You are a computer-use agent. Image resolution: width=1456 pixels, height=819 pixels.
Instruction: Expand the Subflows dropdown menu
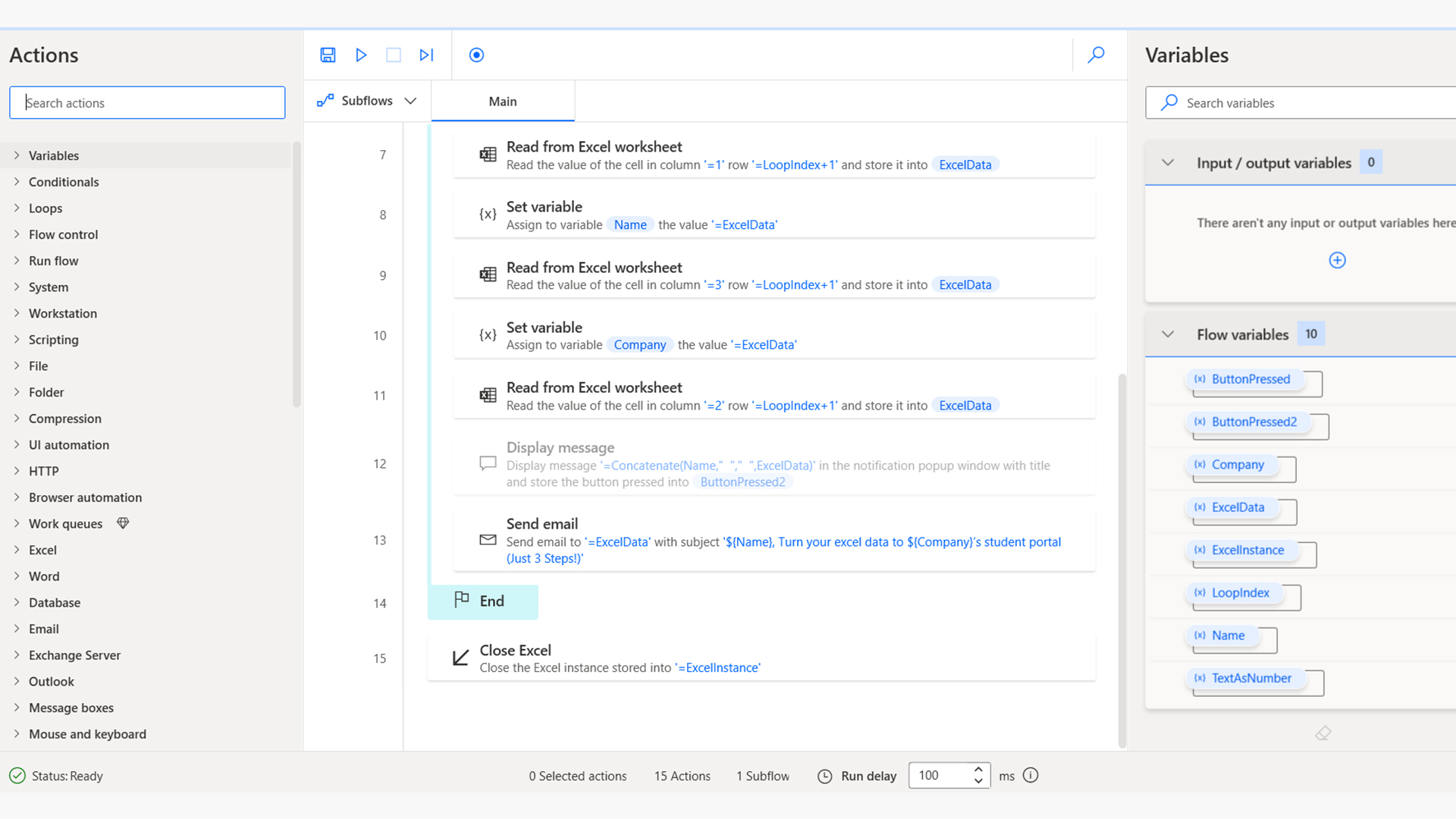412,100
